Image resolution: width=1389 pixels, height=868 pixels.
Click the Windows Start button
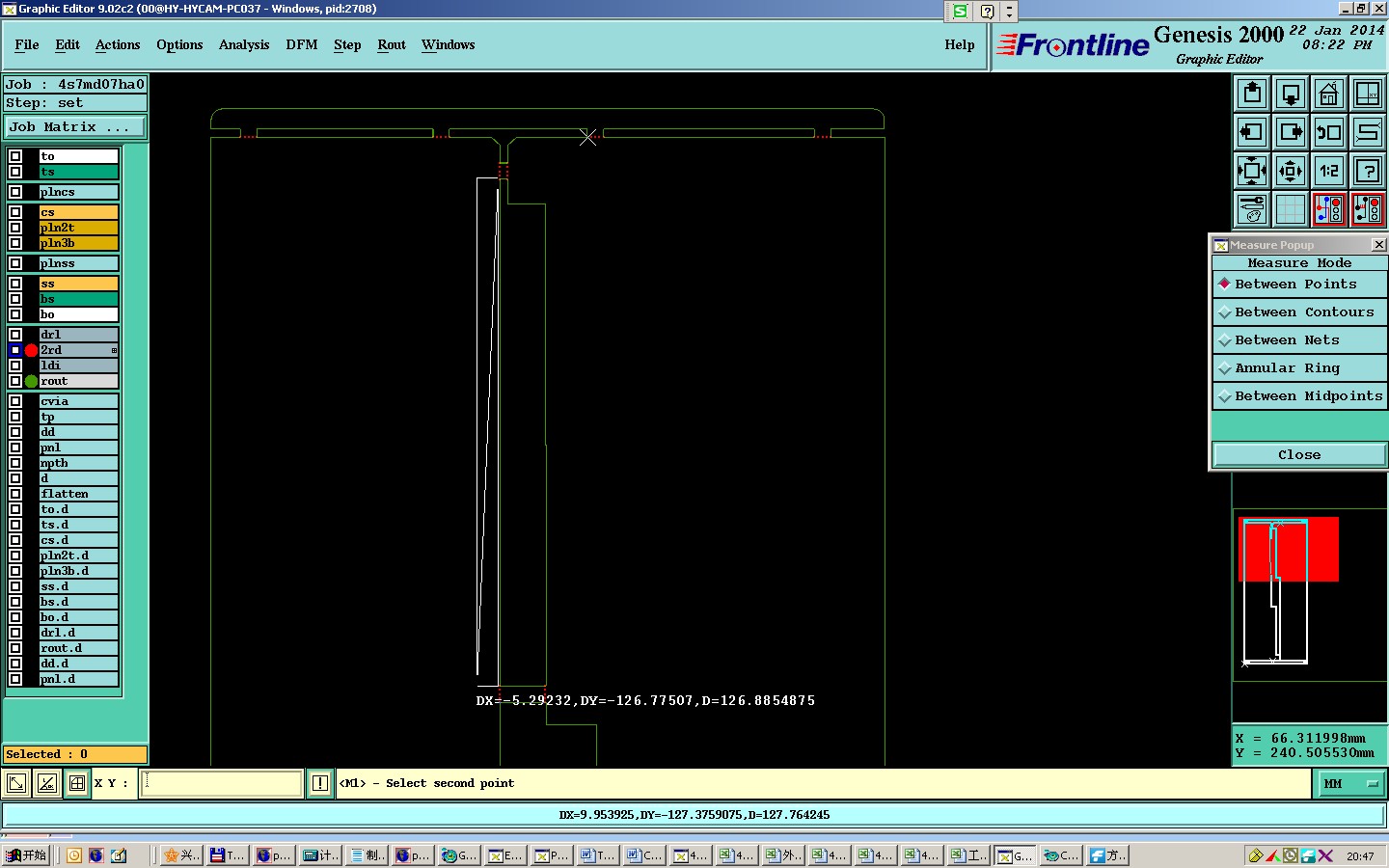[27, 855]
